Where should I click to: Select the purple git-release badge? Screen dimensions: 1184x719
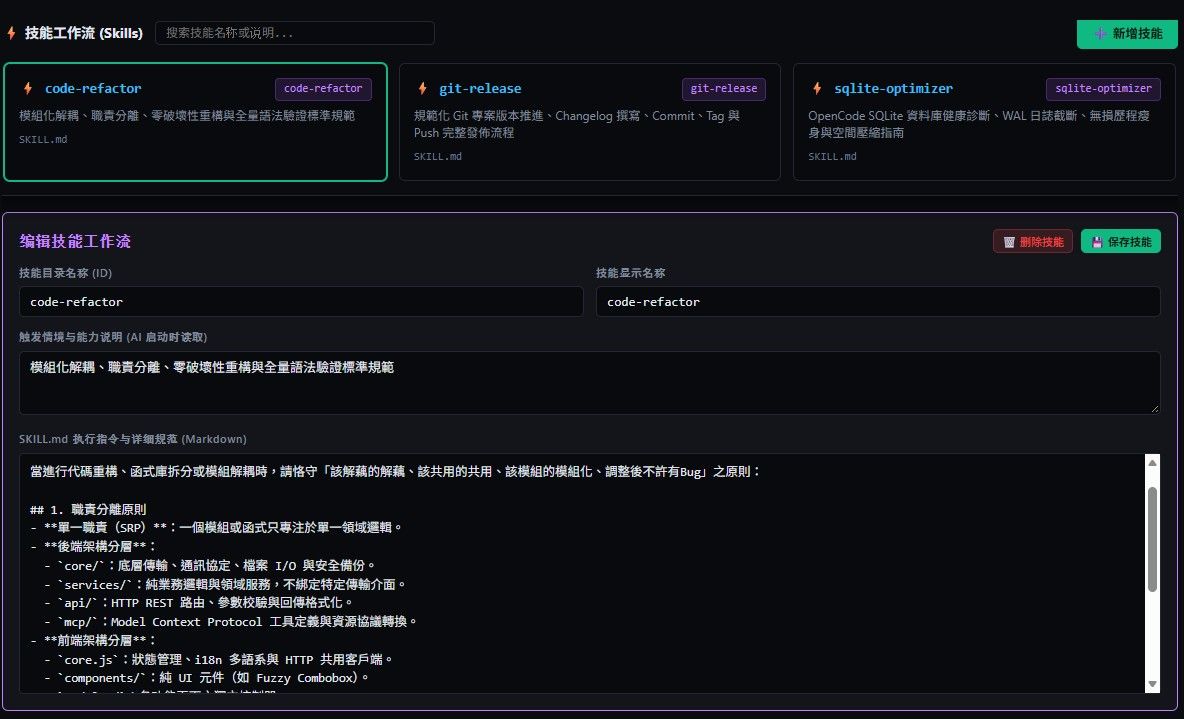[723, 88]
